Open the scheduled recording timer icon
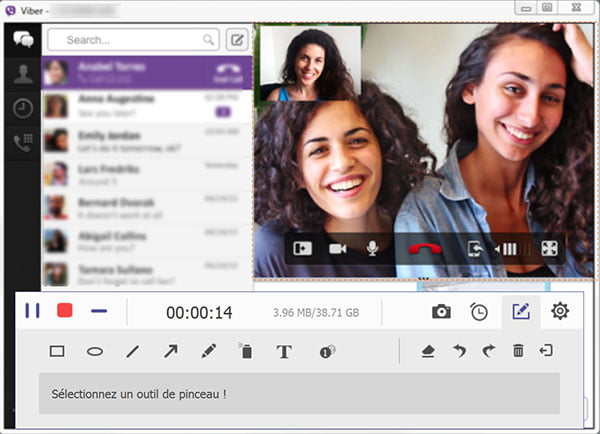600x434 pixels. point(479,312)
